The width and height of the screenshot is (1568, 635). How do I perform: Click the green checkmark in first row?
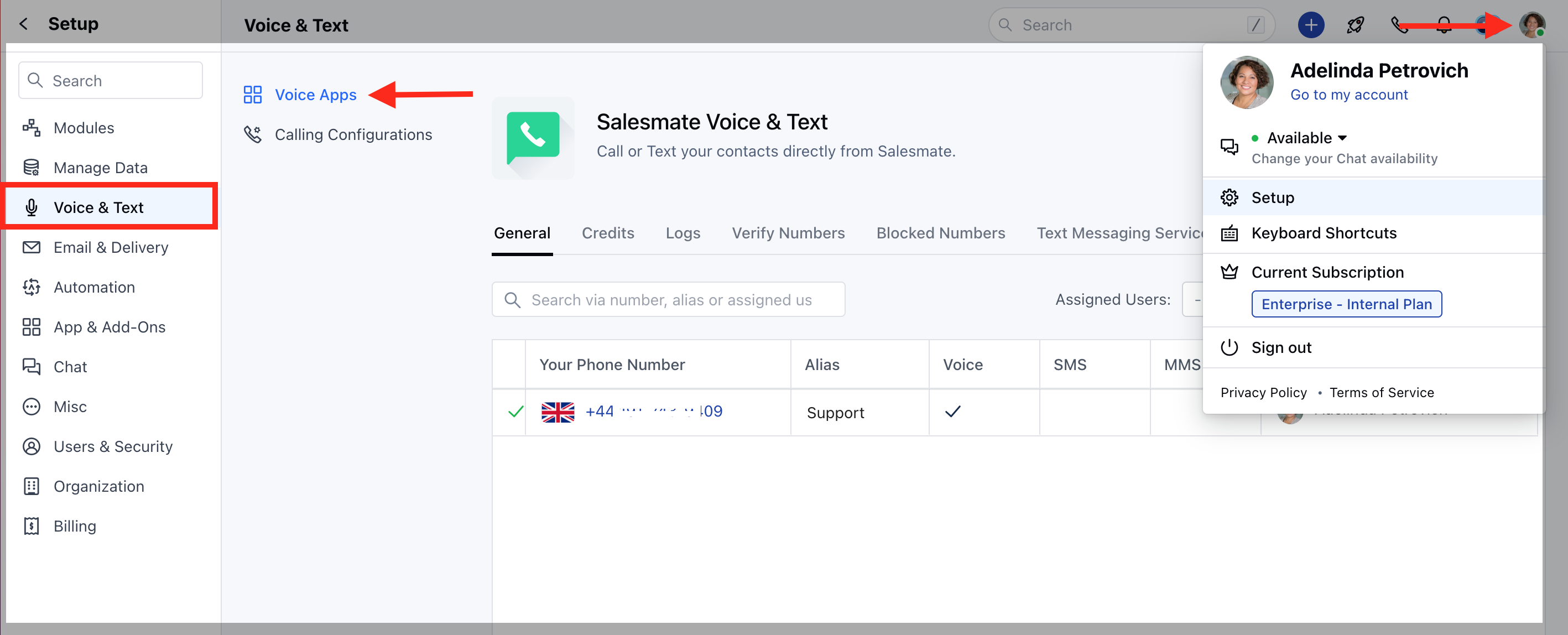click(x=515, y=412)
